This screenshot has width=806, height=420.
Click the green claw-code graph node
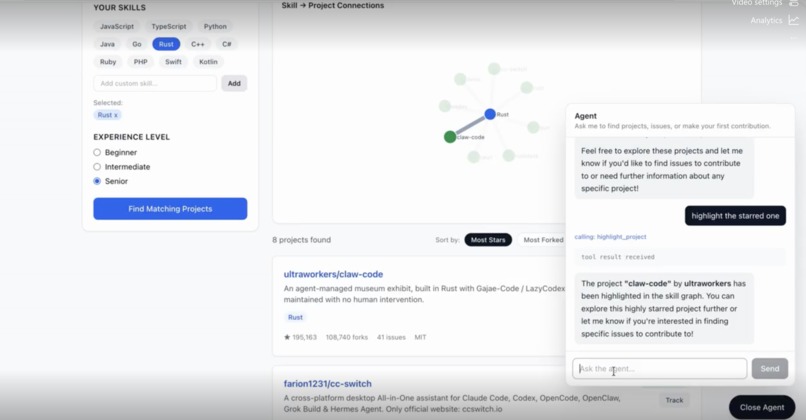(450, 137)
